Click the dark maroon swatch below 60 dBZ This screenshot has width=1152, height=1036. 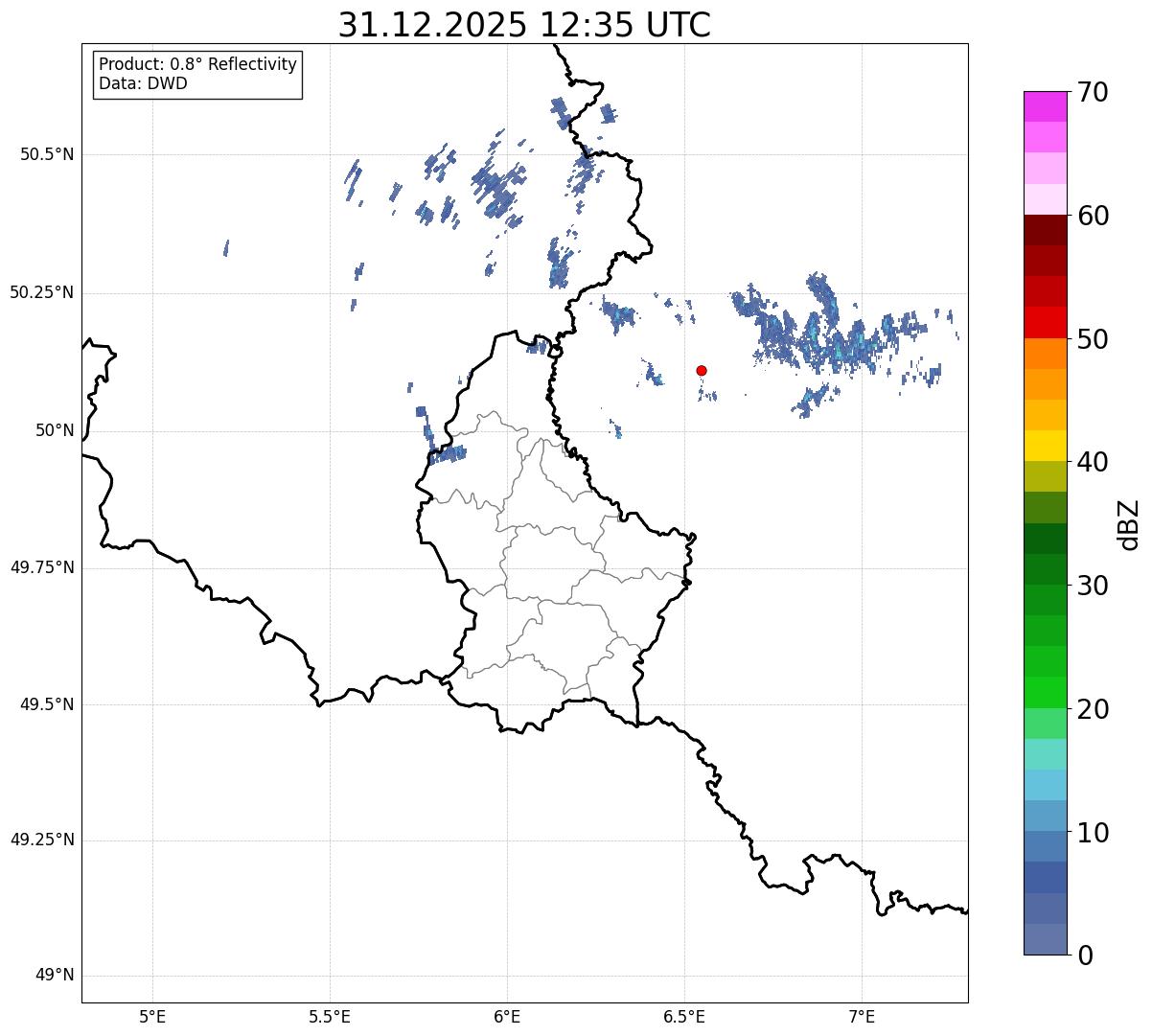tap(1046, 230)
